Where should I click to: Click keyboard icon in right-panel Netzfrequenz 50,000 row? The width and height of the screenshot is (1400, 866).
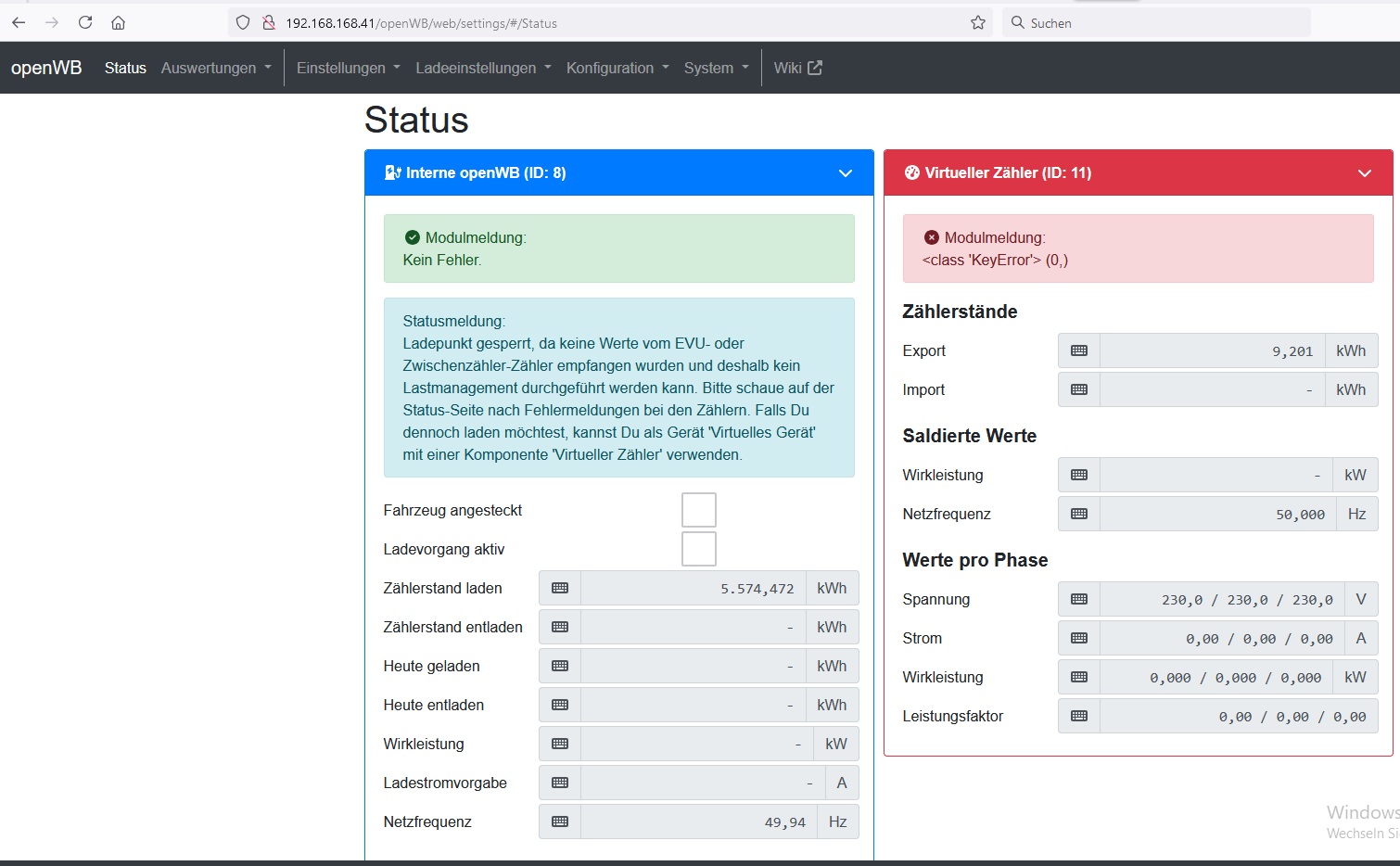pyautogui.click(x=1079, y=514)
